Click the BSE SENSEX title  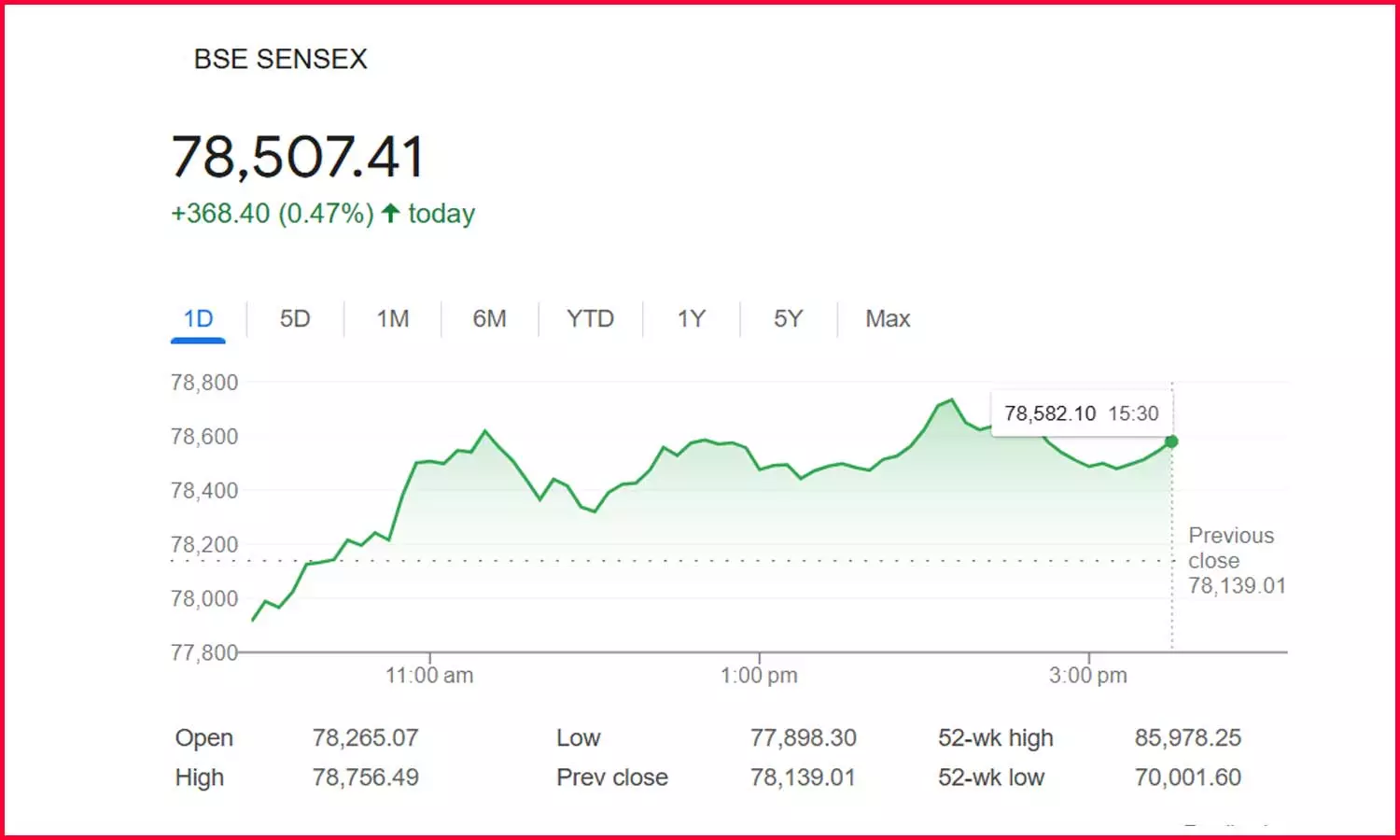tap(280, 59)
